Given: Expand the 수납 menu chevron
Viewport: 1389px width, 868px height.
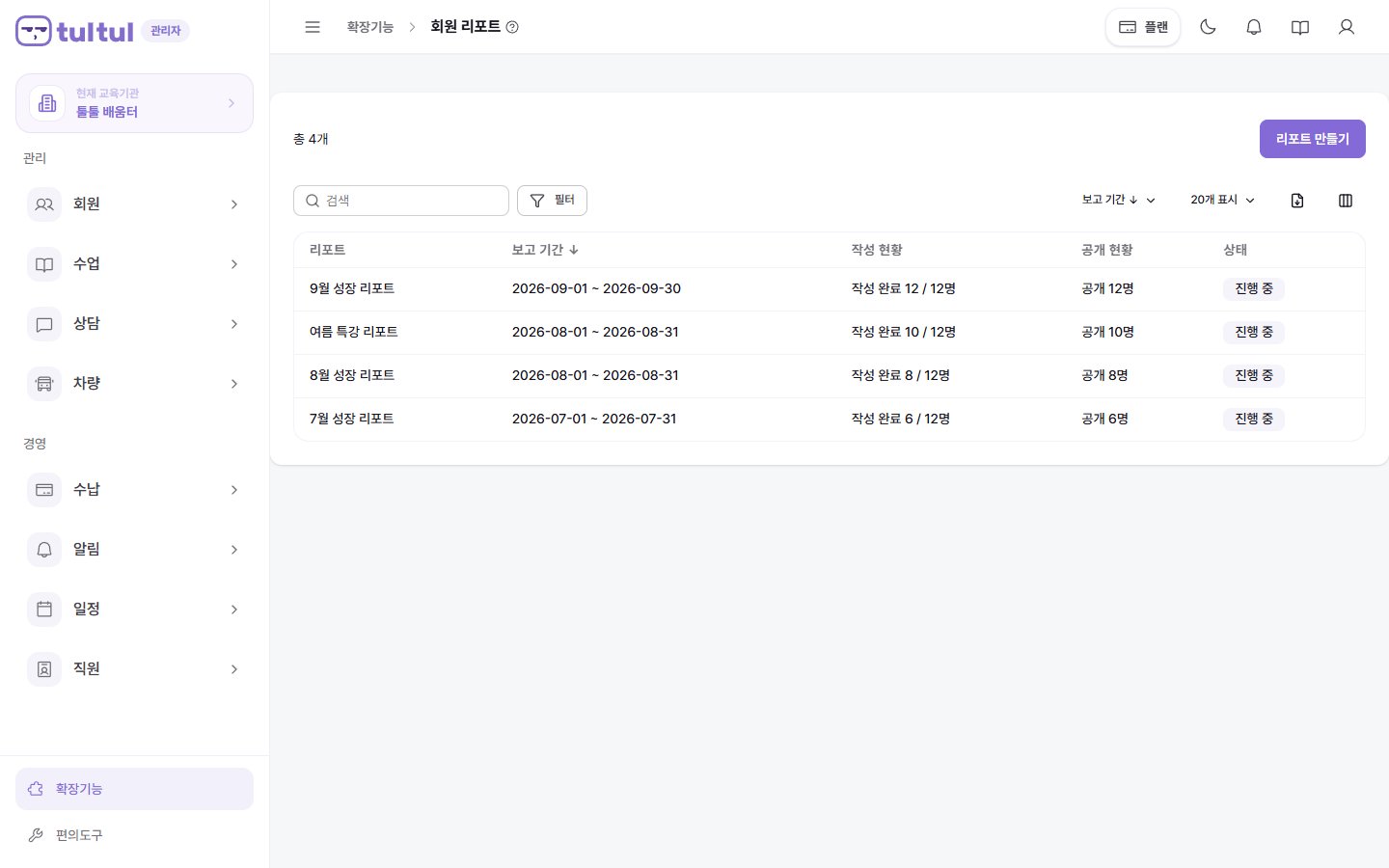Looking at the screenshot, I should tap(234, 490).
